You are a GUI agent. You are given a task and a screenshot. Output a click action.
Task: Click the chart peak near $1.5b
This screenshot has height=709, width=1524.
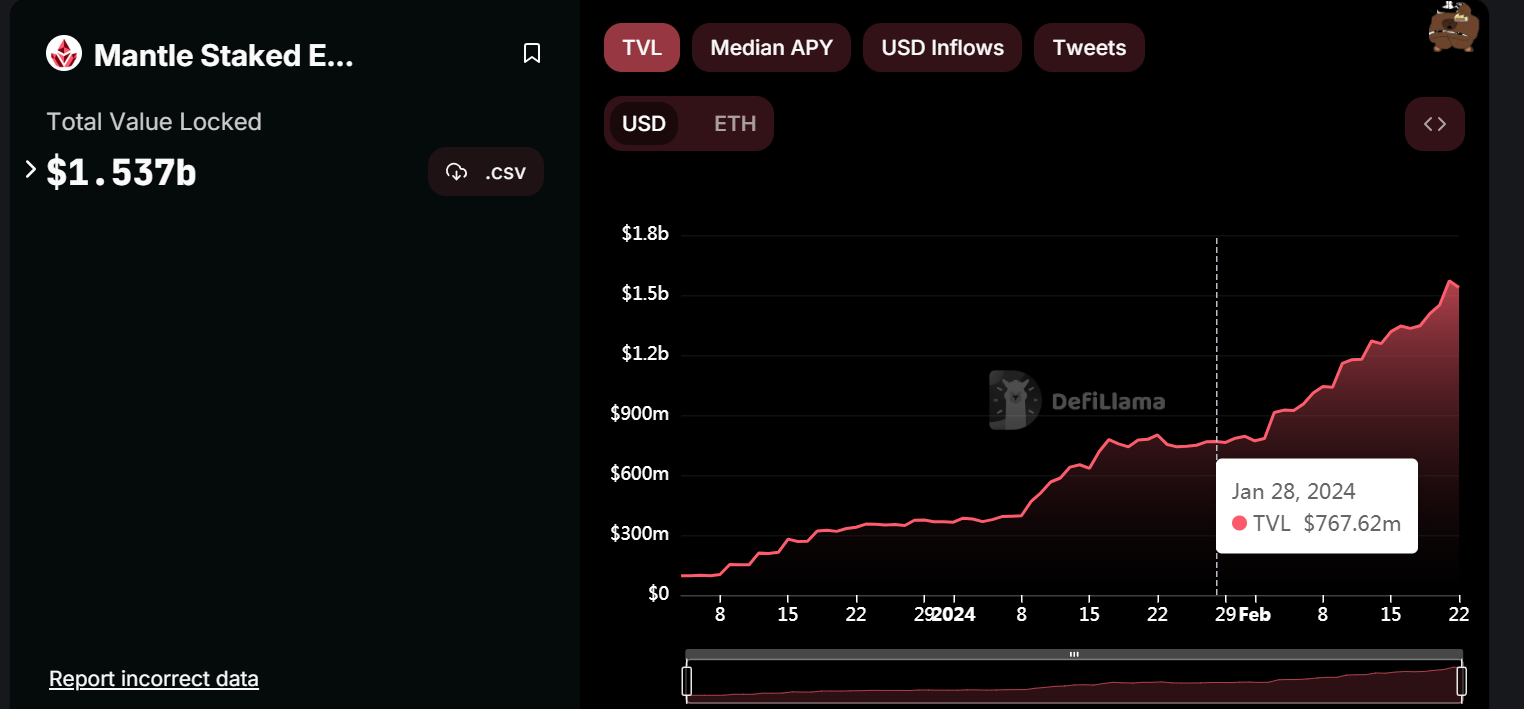(1450, 282)
